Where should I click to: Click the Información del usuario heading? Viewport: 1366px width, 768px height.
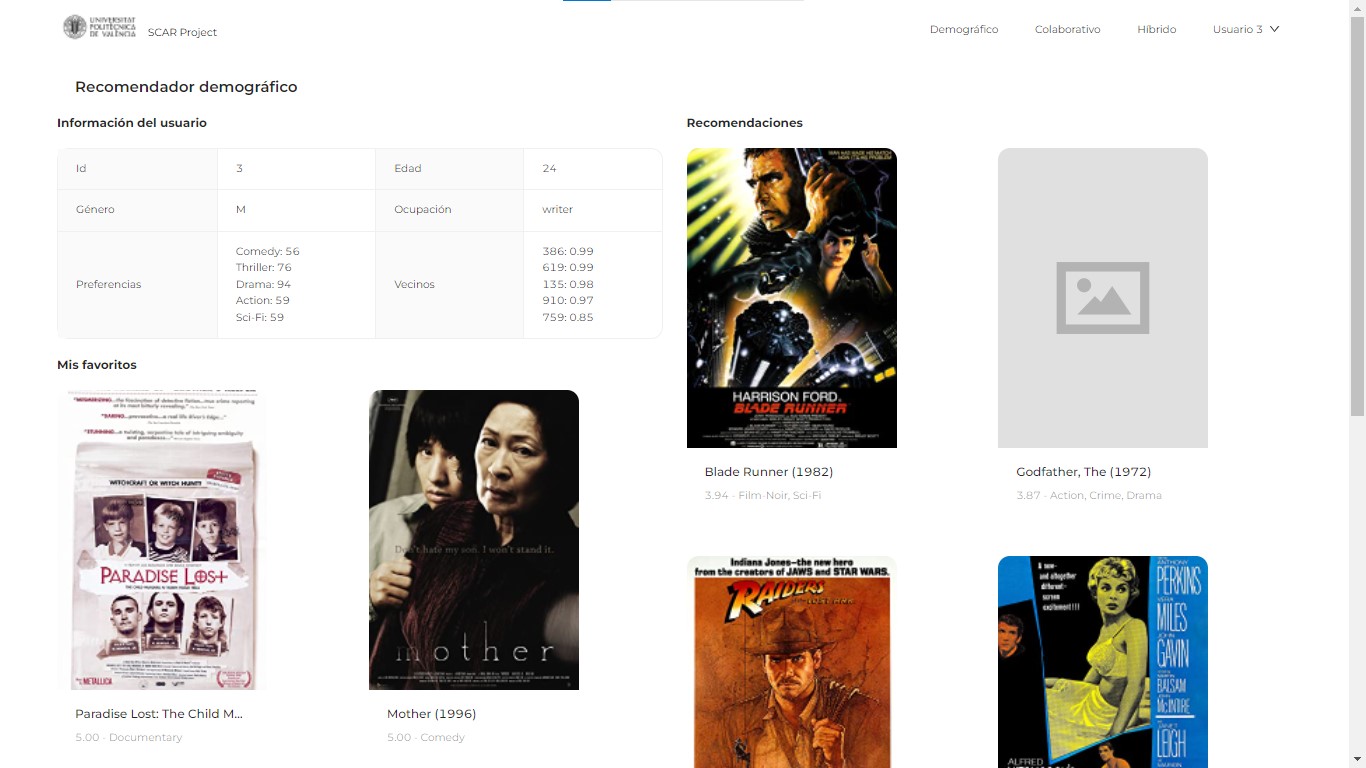coord(132,123)
